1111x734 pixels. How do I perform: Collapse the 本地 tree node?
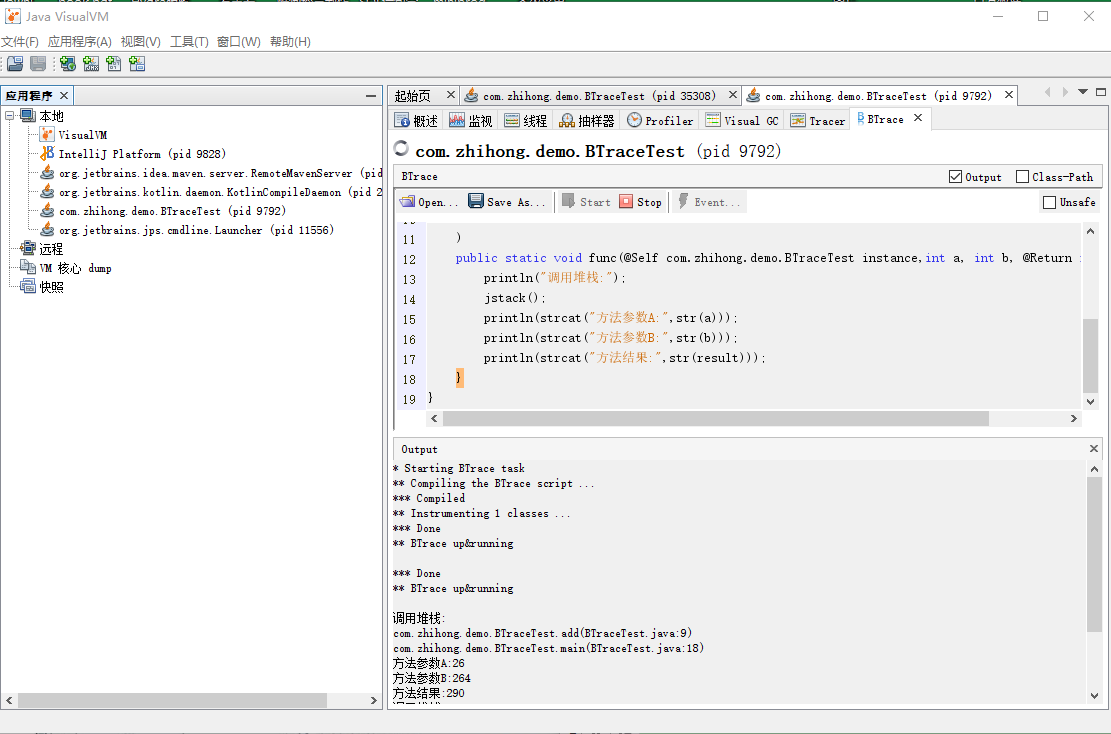coord(10,115)
